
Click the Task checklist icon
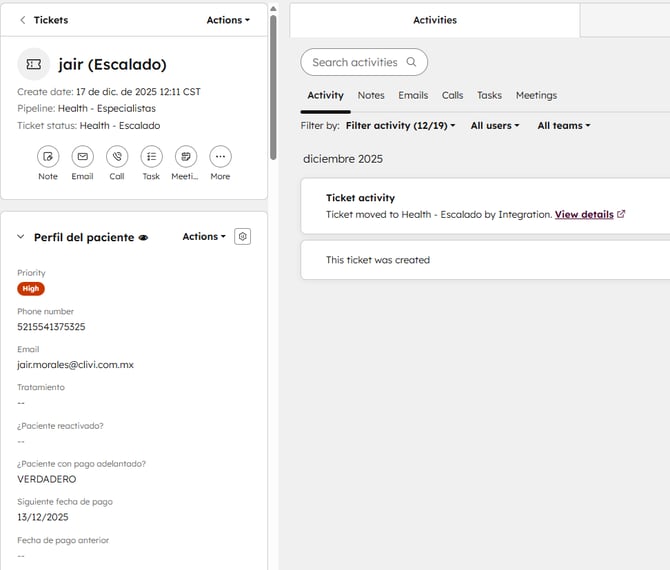coord(151,156)
